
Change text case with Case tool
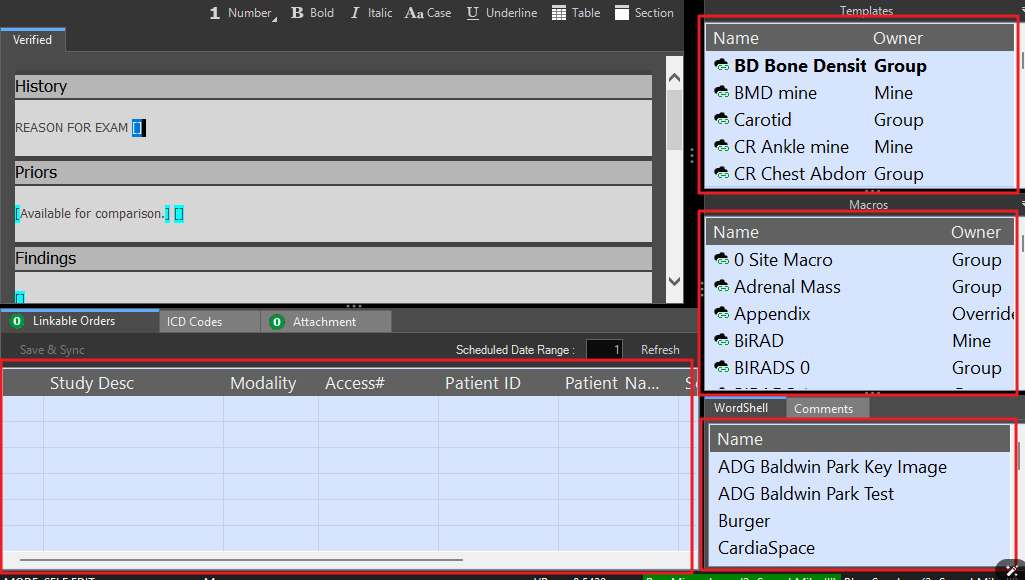427,13
